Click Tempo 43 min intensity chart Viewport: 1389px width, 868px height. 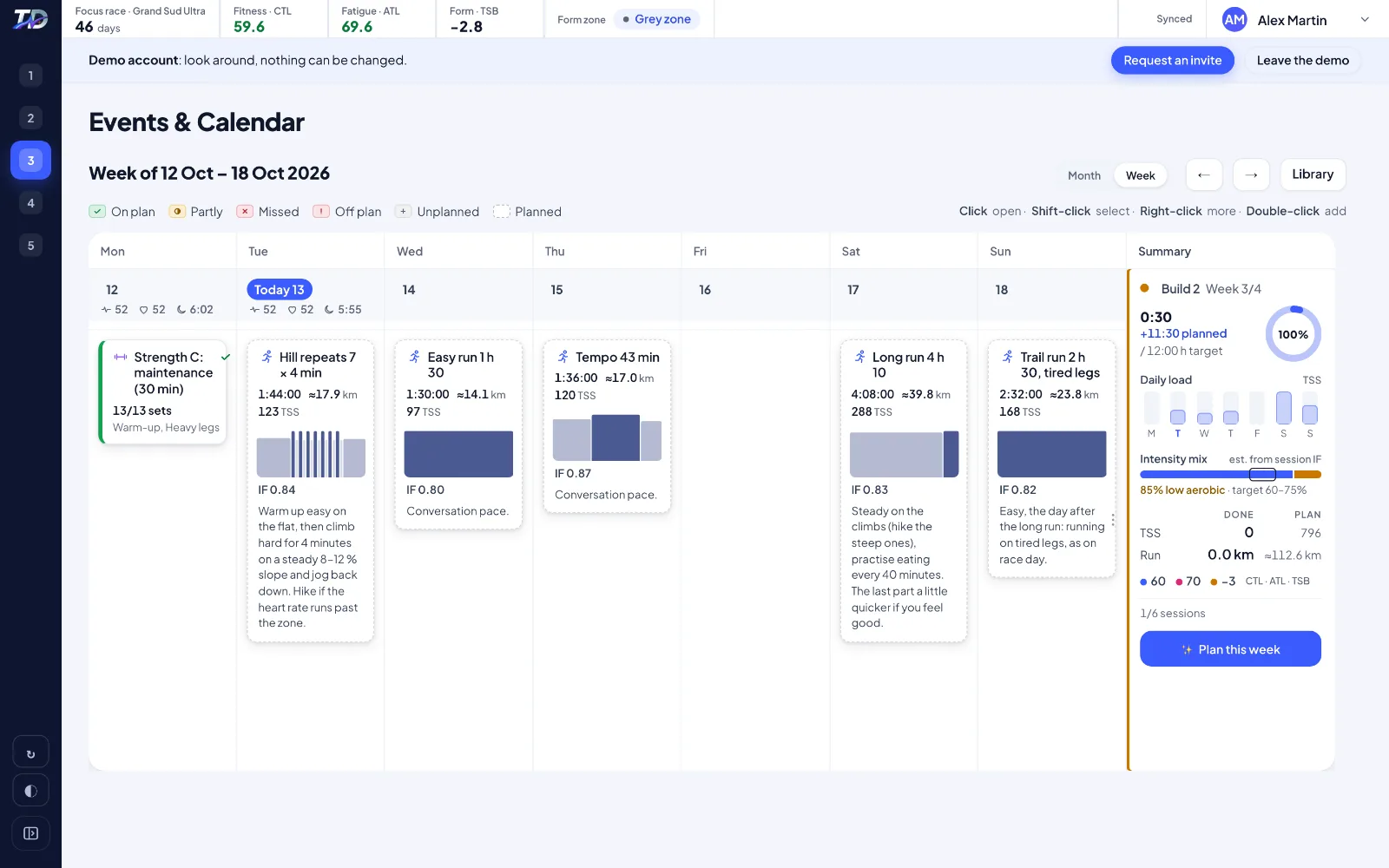tap(607, 437)
